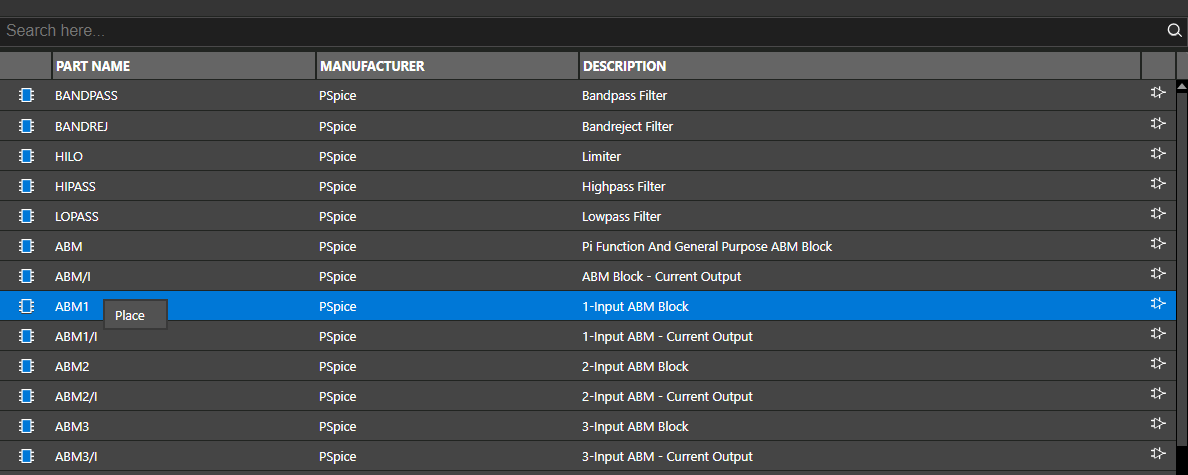Select the ABM3/I part name

coord(77,456)
